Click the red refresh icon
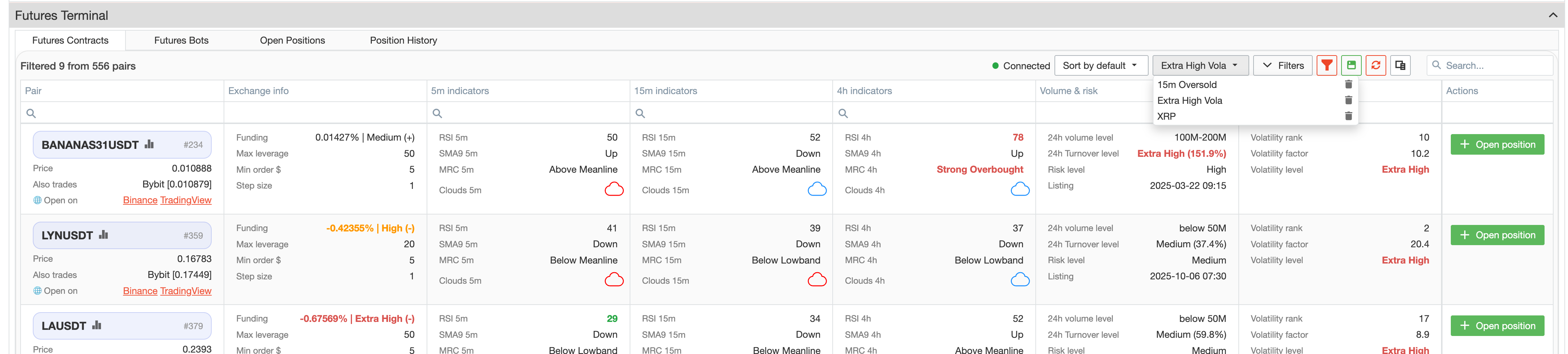The height and width of the screenshot is (354, 1568). point(1376,66)
